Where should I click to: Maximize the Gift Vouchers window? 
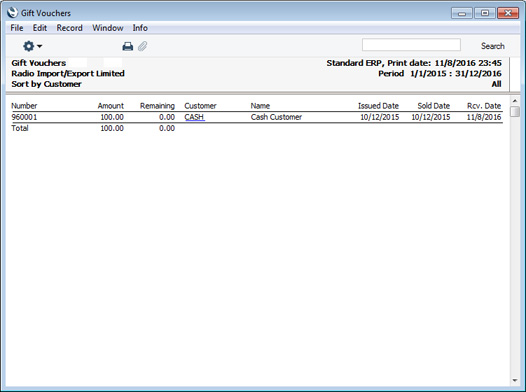pos(485,13)
